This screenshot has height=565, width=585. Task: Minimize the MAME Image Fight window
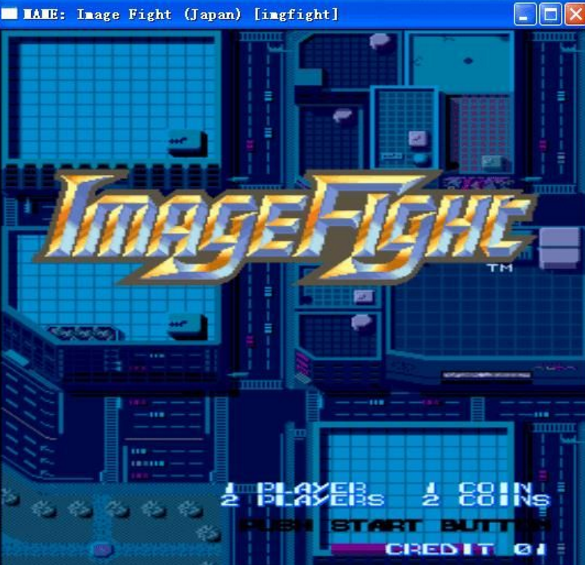[x=525, y=15]
